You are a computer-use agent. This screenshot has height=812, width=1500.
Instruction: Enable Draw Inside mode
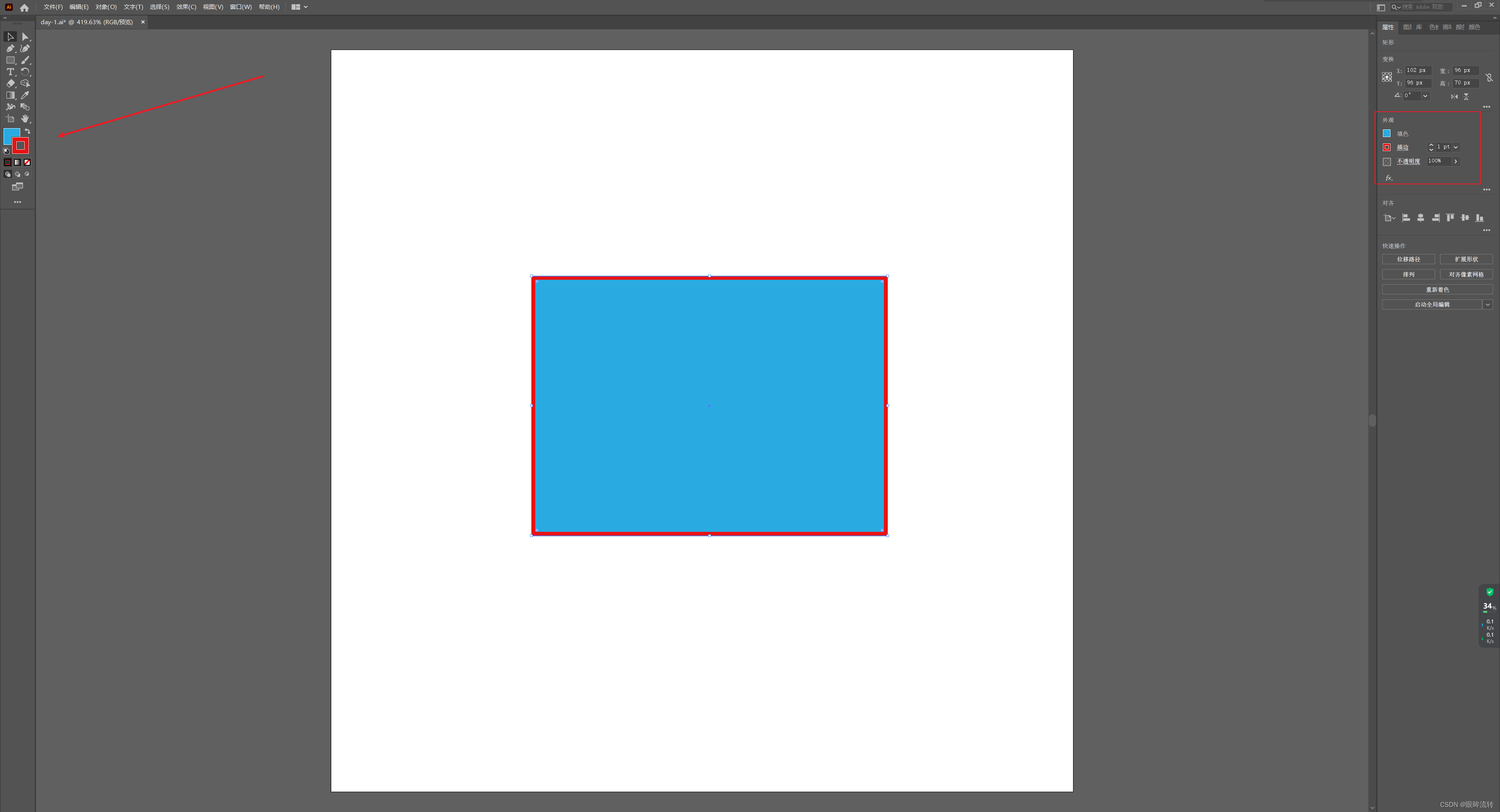click(x=27, y=174)
